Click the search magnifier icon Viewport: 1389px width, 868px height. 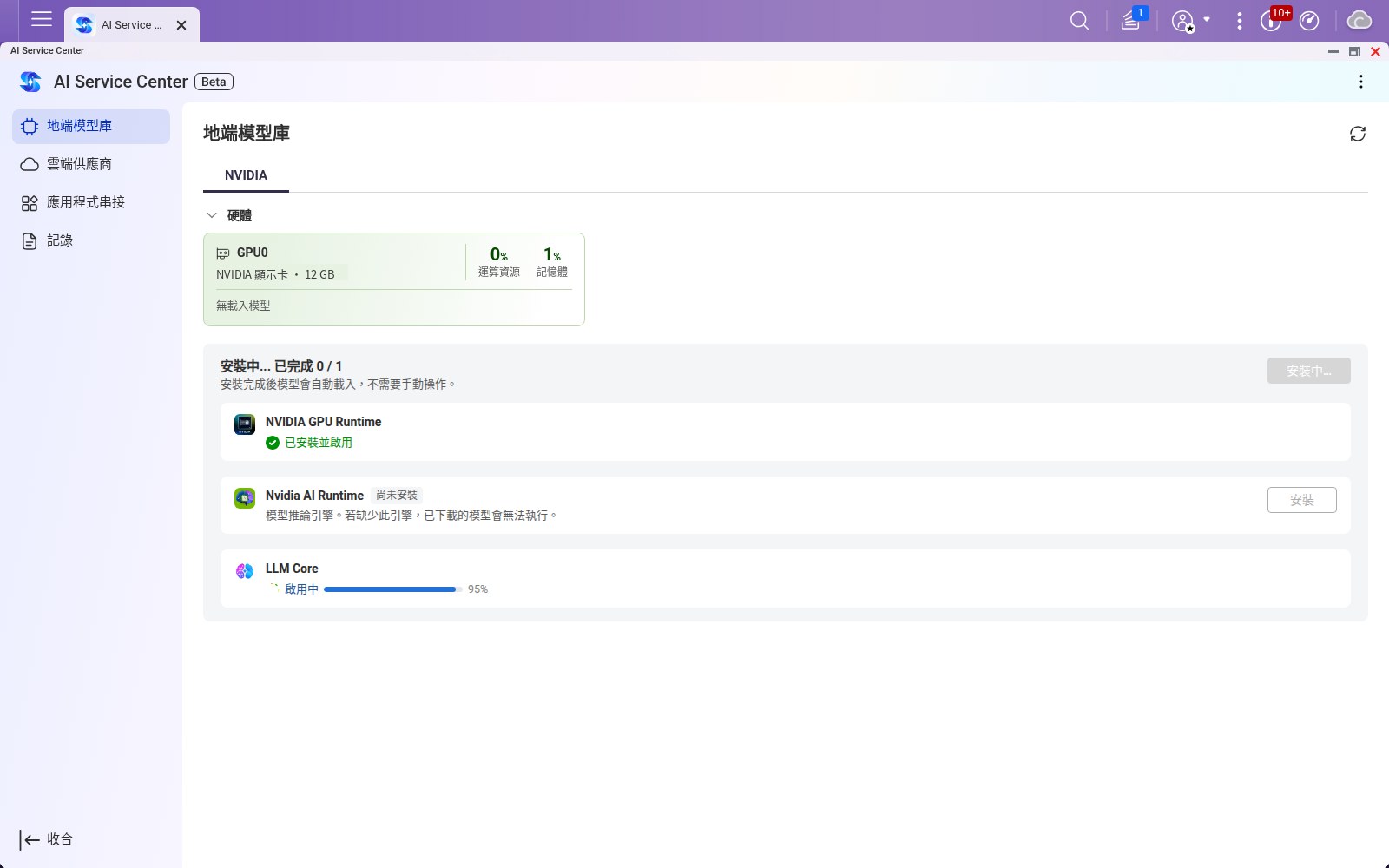click(x=1079, y=21)
